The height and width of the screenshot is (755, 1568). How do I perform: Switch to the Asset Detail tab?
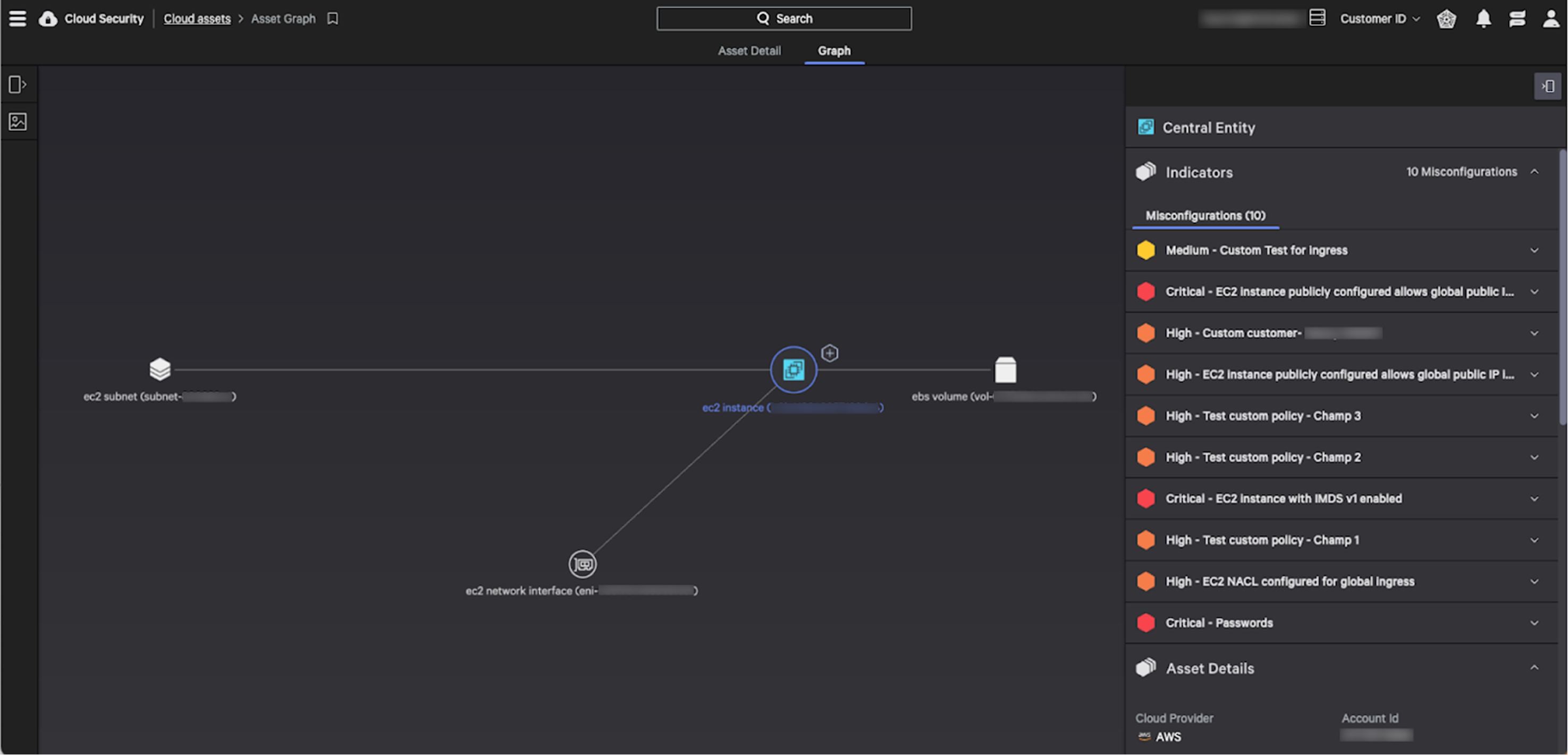click(749, 51)
